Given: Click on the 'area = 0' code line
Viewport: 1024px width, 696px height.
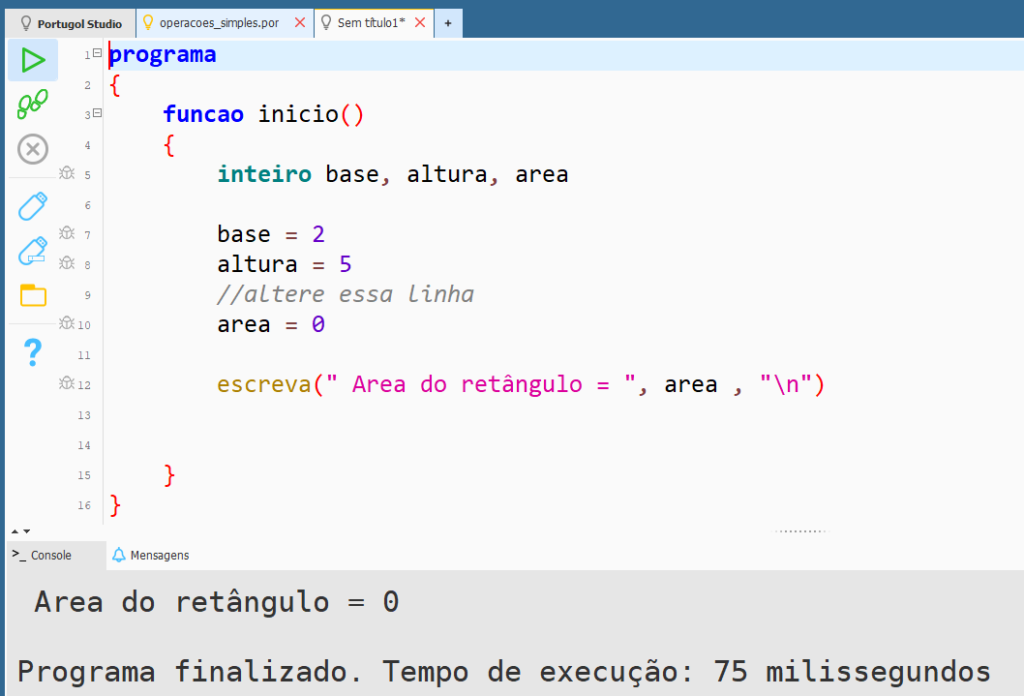Looking at the screenshot, I should pos(271,325).
